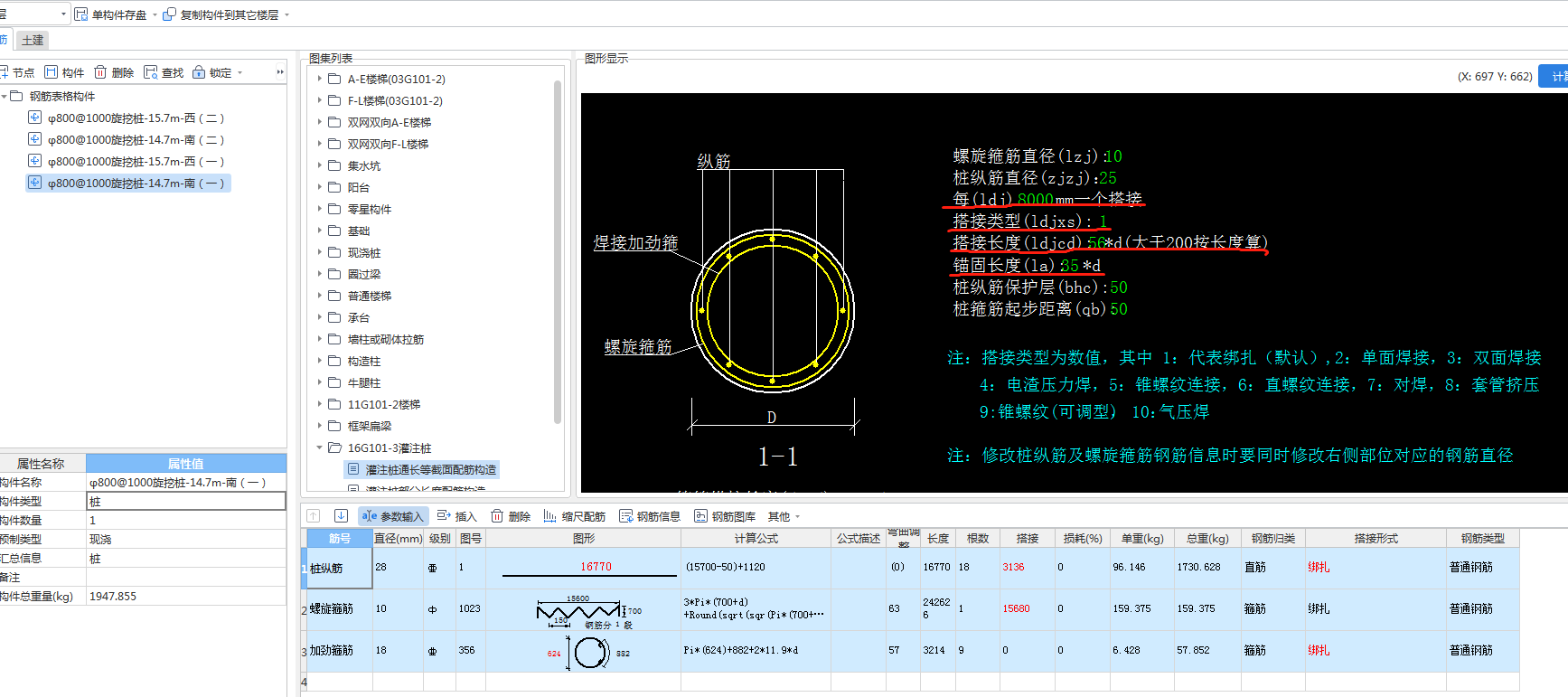Click pile icon of 15.7m-西 (一) item
1568x697 pixels.
34,161
